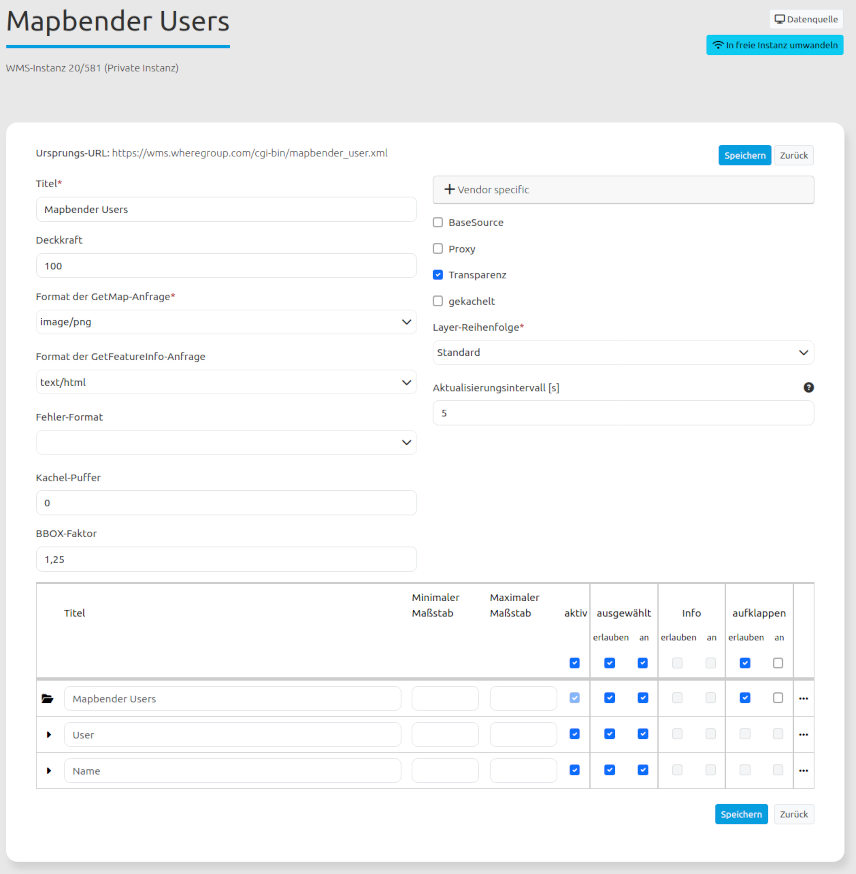The image size is (856, 874).
Task: Toggle the Proxy checkbox
Action: [x=438, y=248]
